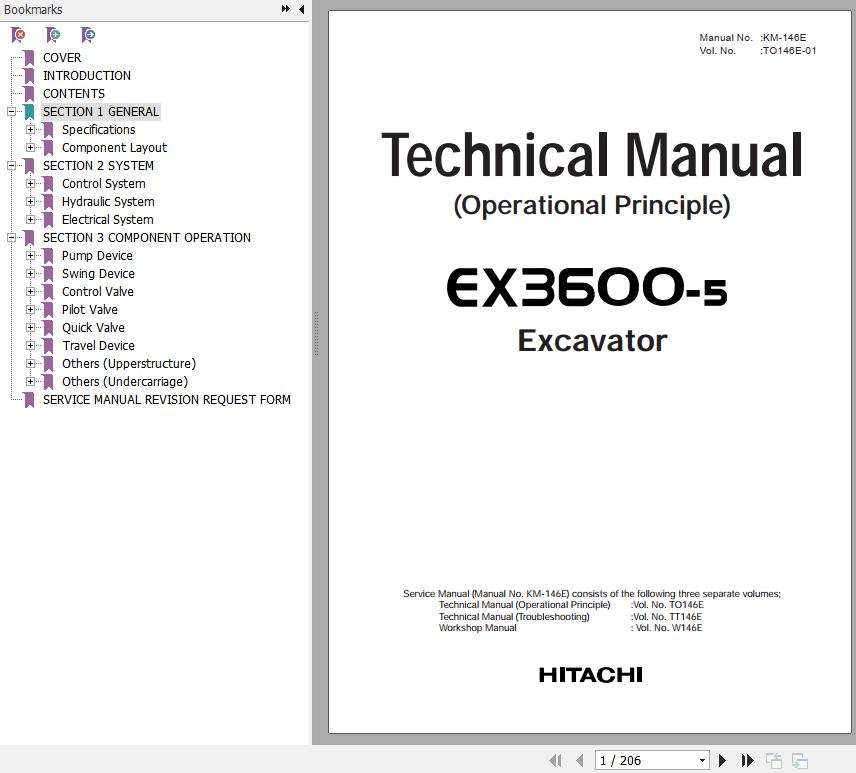
Task: Open Others (Undercarriage) bookmark
Action: tap(125, 382)
